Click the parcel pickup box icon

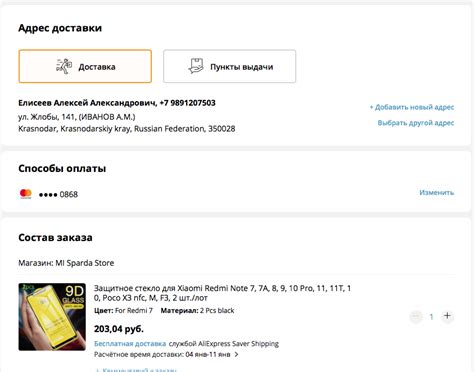click(196, 66)
